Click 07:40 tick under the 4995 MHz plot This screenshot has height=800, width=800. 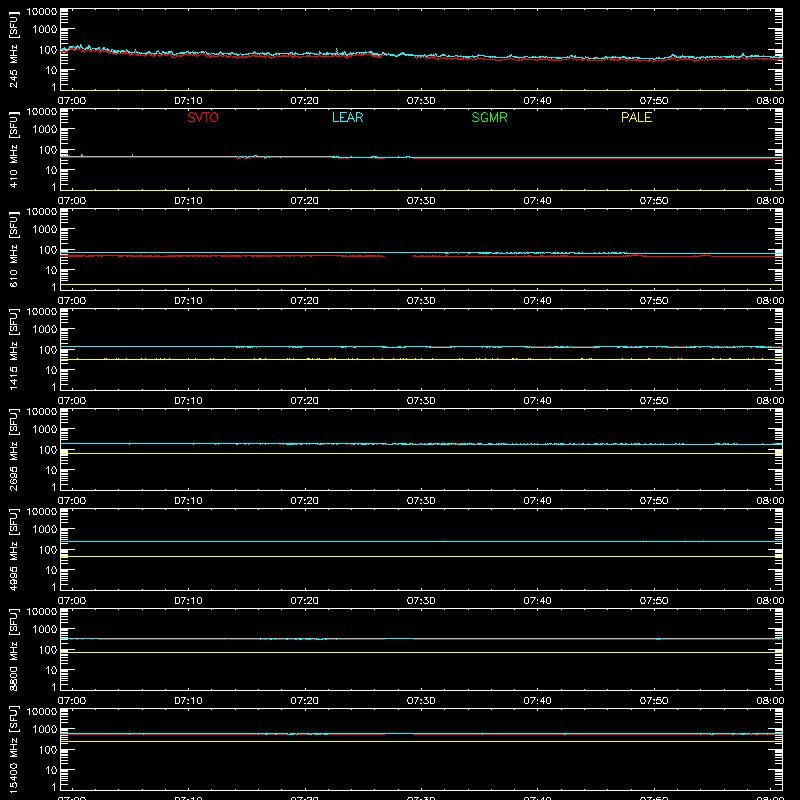point(537,601)
